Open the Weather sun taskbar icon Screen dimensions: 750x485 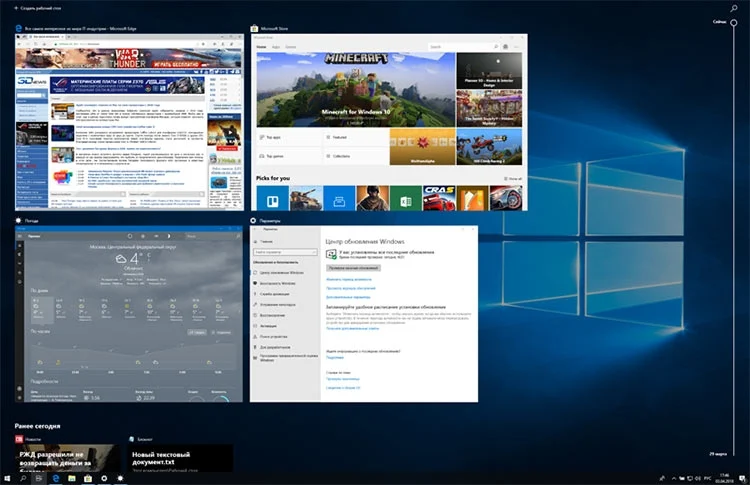[x=120, y=478]
